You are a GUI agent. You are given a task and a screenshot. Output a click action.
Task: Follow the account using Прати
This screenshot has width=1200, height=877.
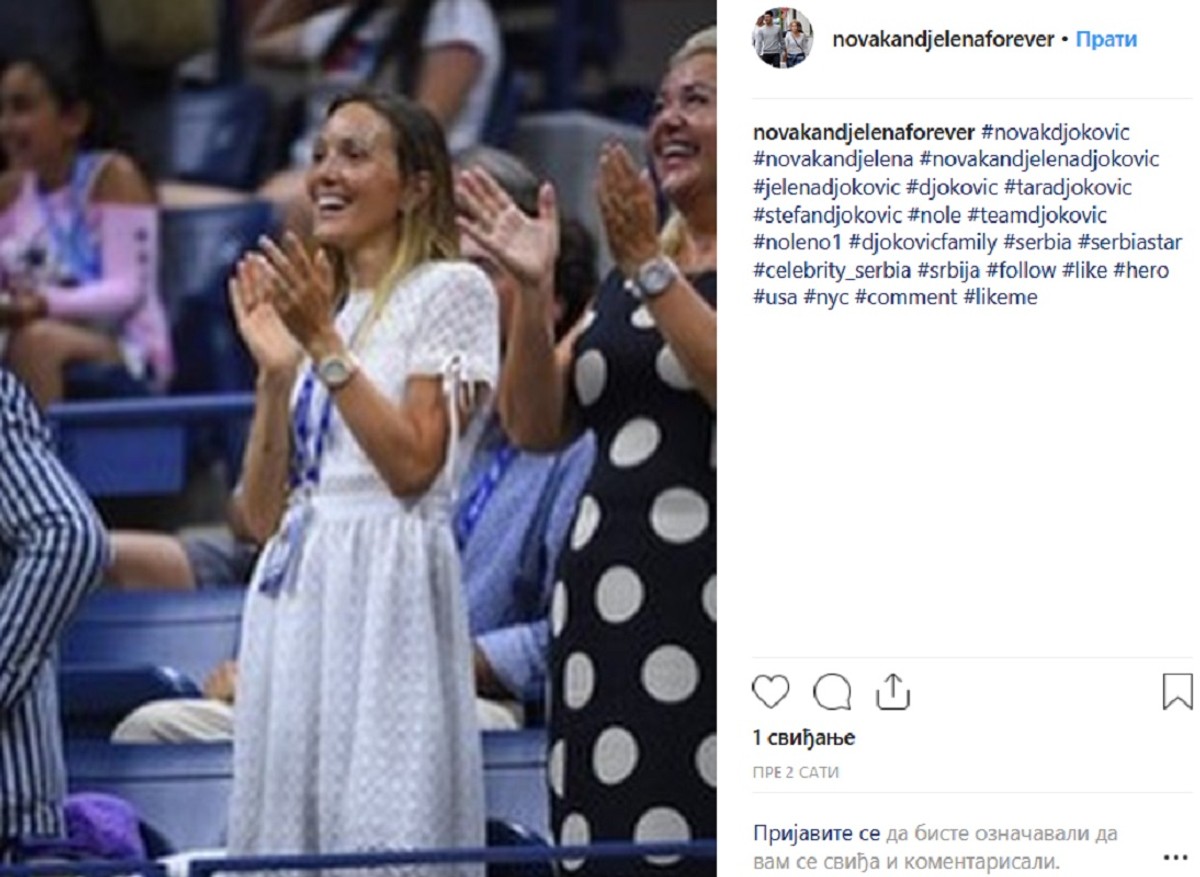[1106, 40]
